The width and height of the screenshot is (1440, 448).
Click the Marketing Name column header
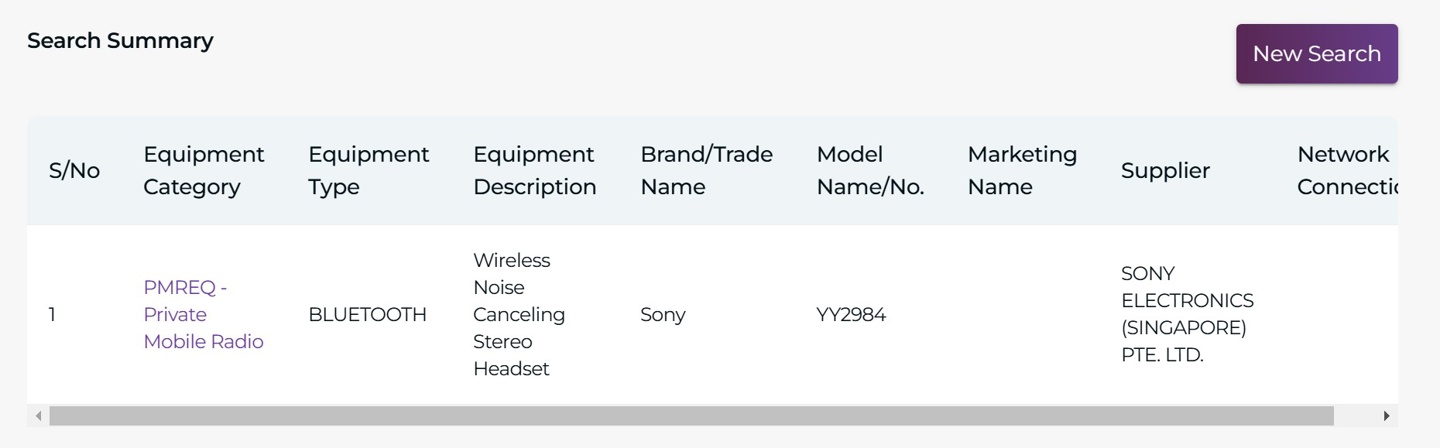point(1022,171)
